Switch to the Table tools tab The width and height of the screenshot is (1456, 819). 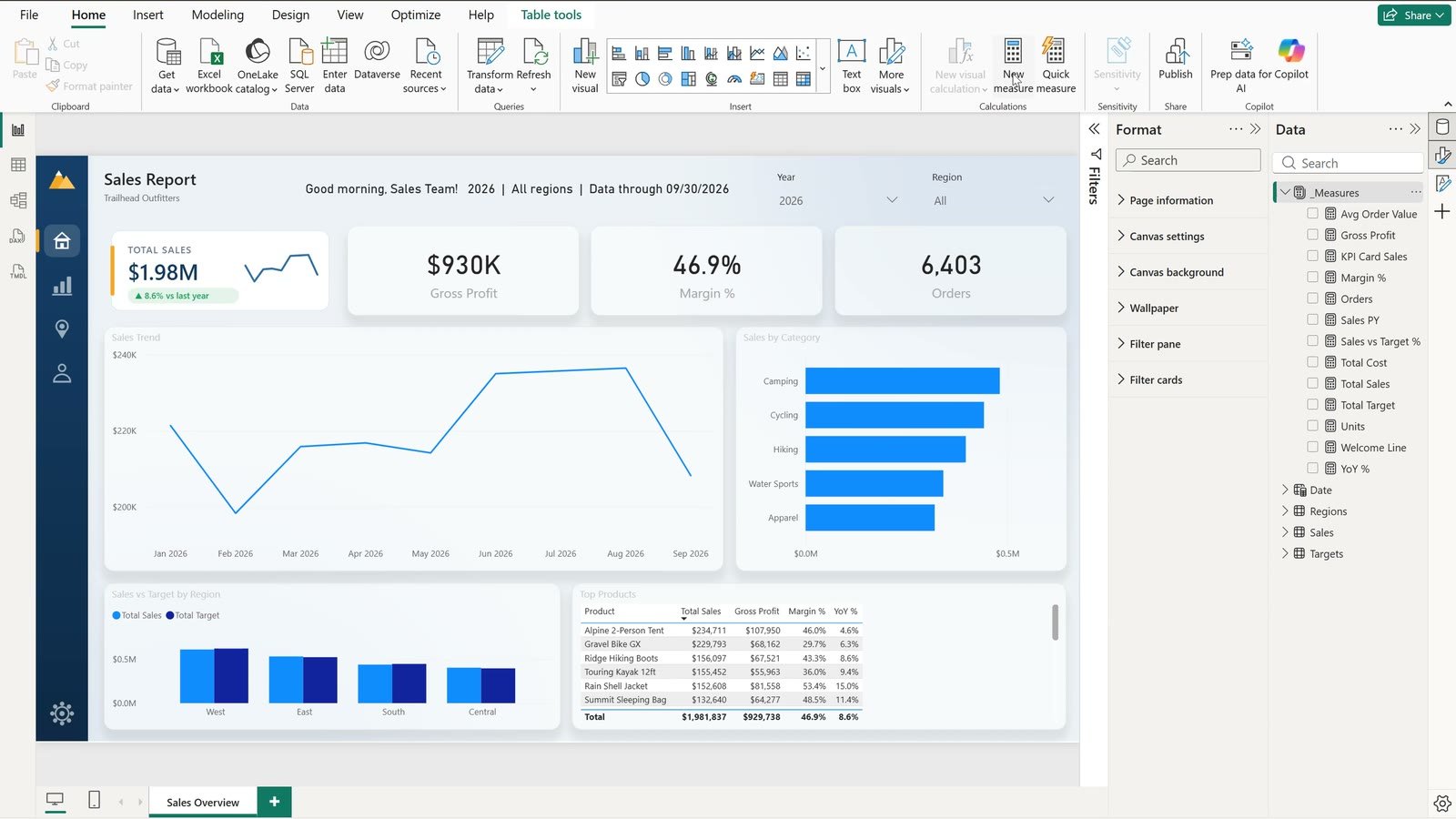point(551,15)
